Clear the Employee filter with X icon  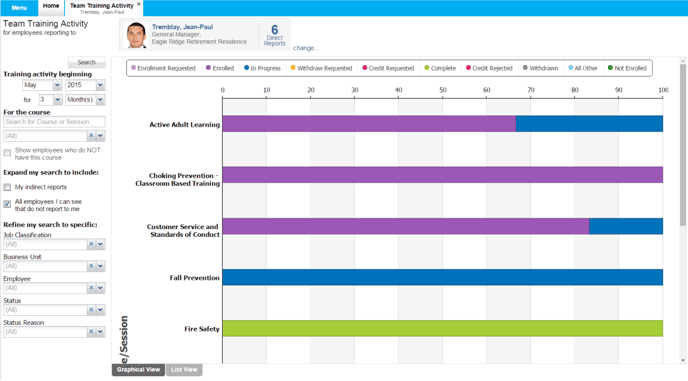(91, 288)
